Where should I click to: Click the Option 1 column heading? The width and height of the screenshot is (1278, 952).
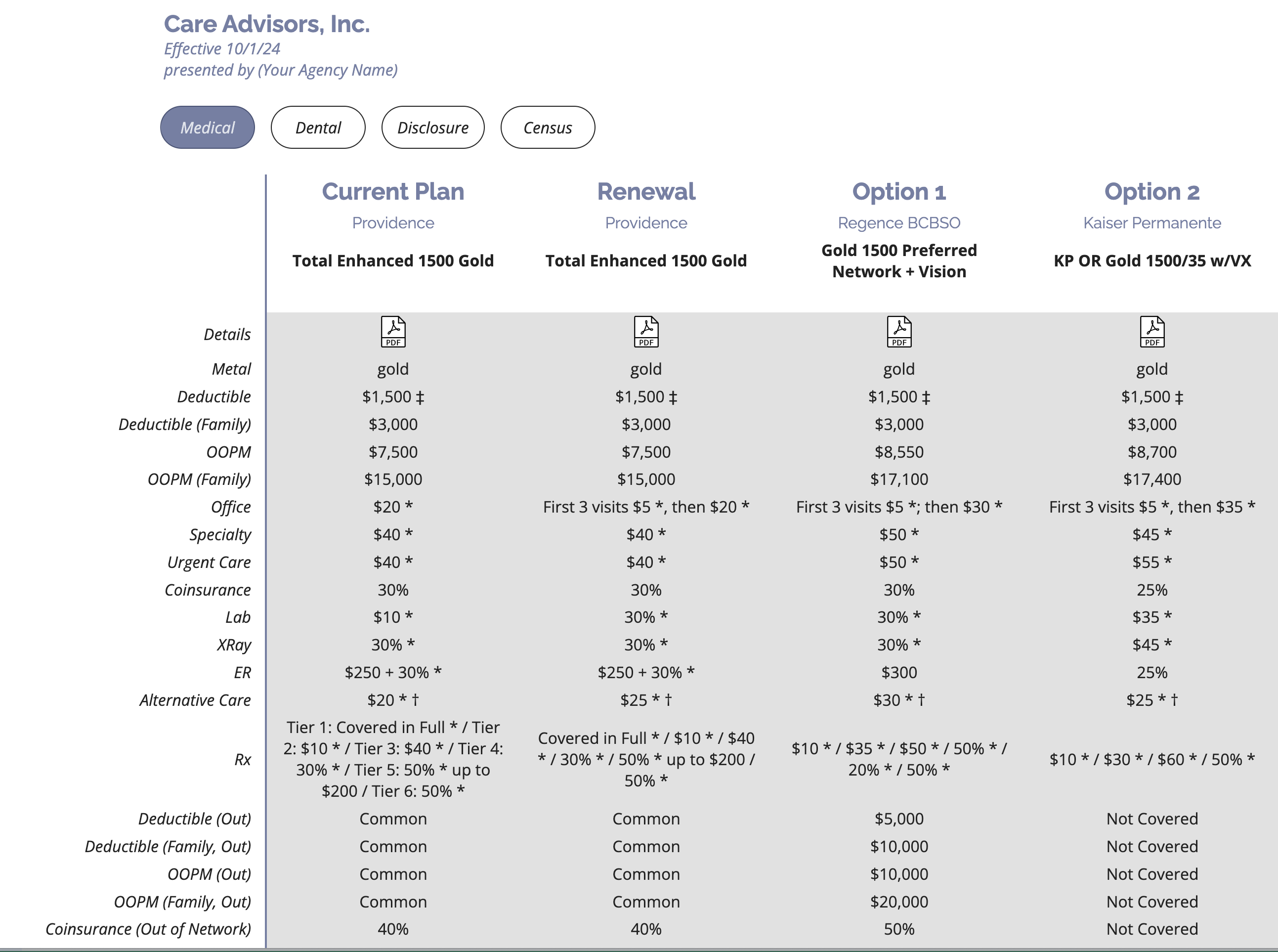pyautogui.click(x=899, y=192)
